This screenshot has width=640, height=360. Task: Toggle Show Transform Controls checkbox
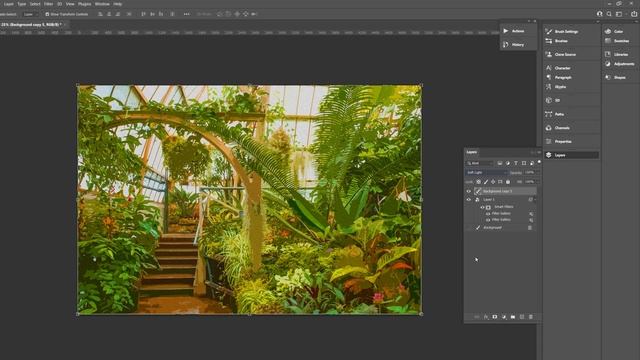tap(47, 14)
